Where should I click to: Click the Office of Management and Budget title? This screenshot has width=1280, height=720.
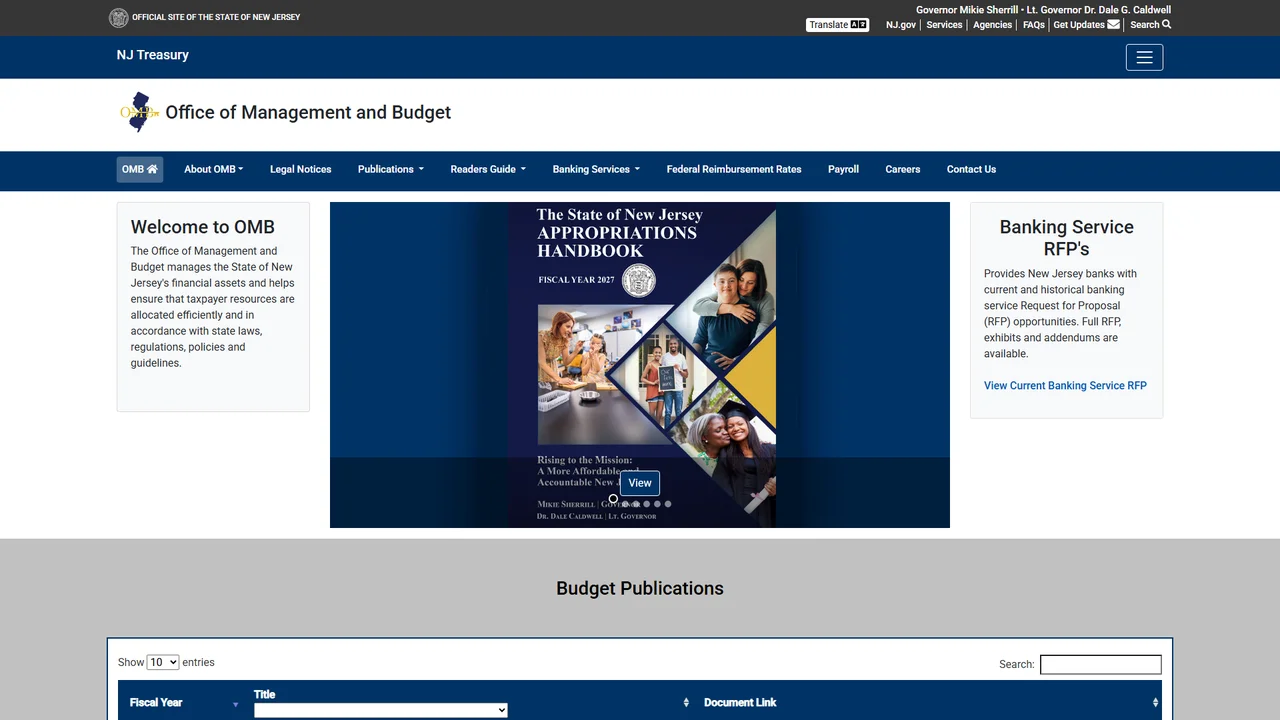[x=308, y=112]
